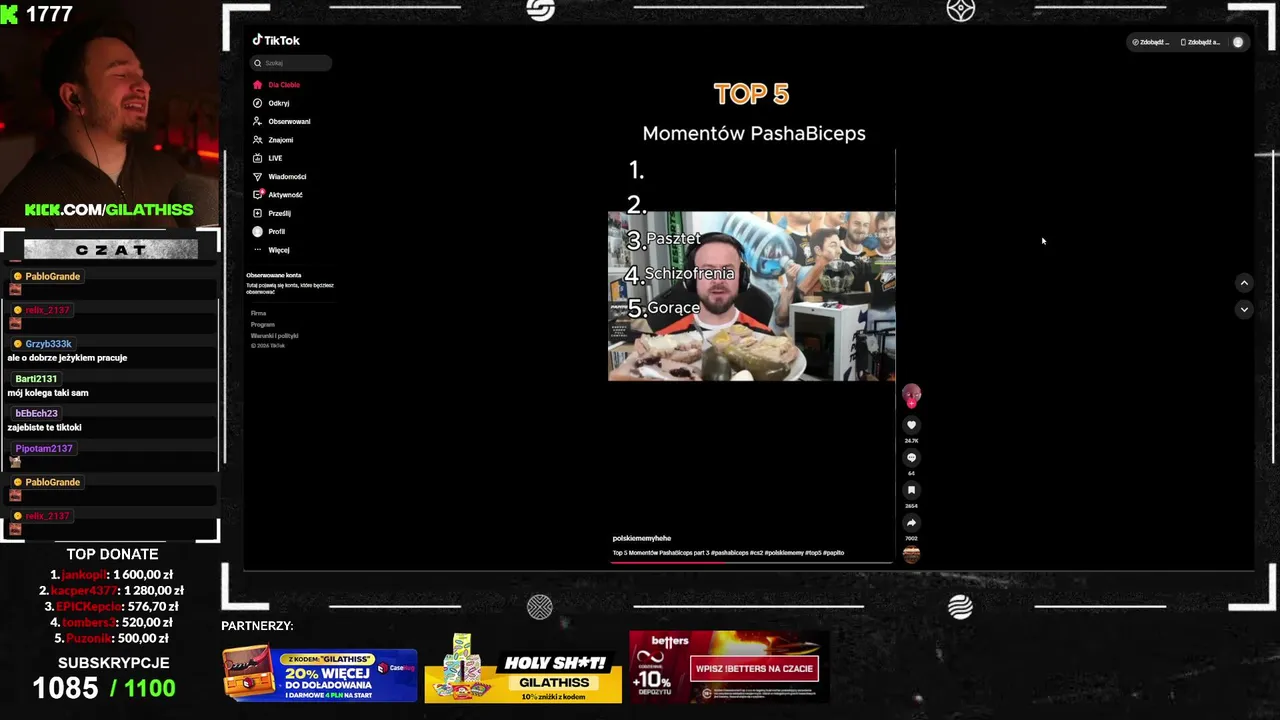Click chat message 'zajebiste te tiktoki'

tap(44, 427)
